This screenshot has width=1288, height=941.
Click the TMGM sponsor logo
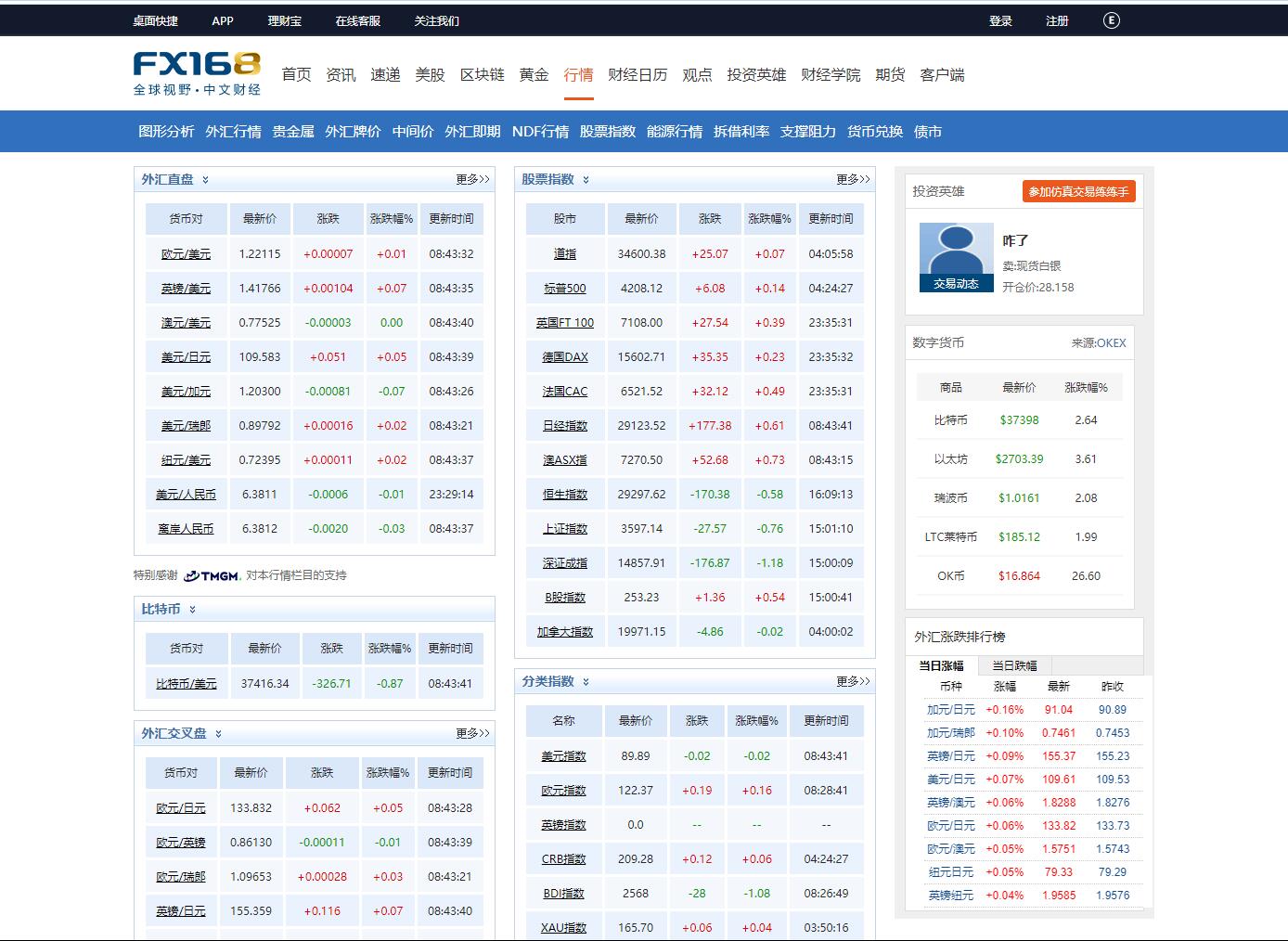pos(212,575)
